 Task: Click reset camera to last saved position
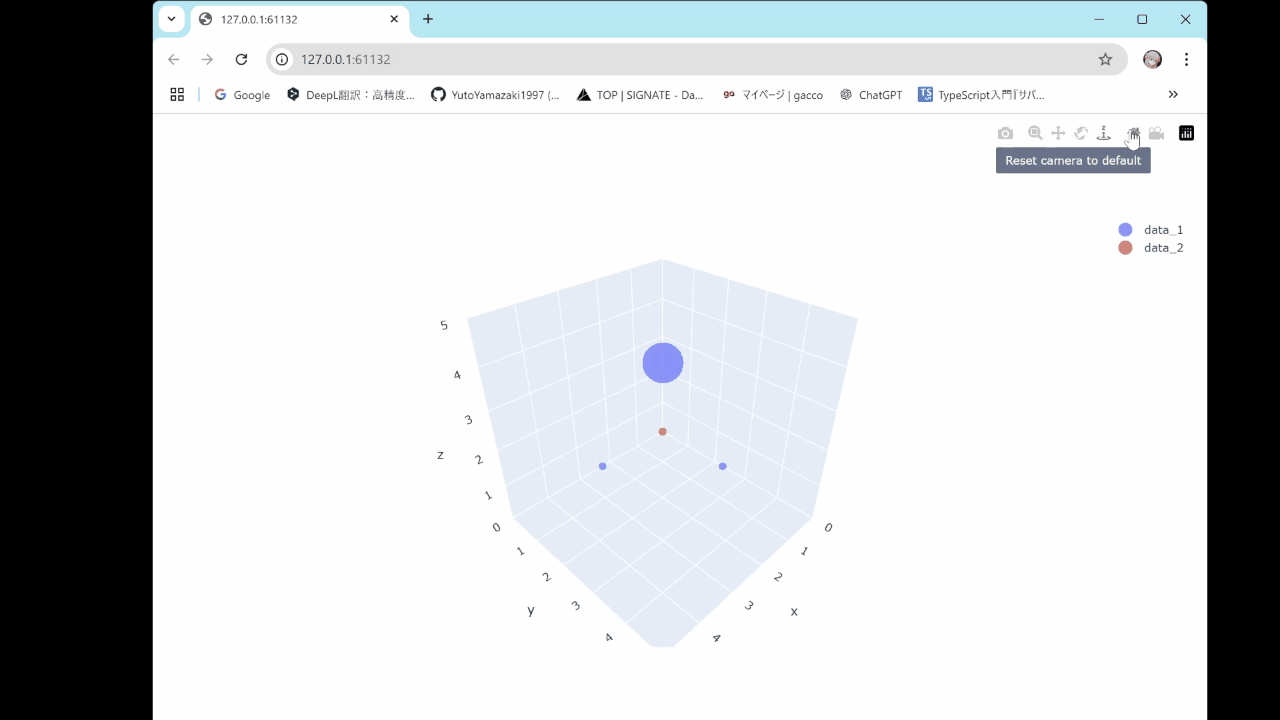[x=1156, y=133]
